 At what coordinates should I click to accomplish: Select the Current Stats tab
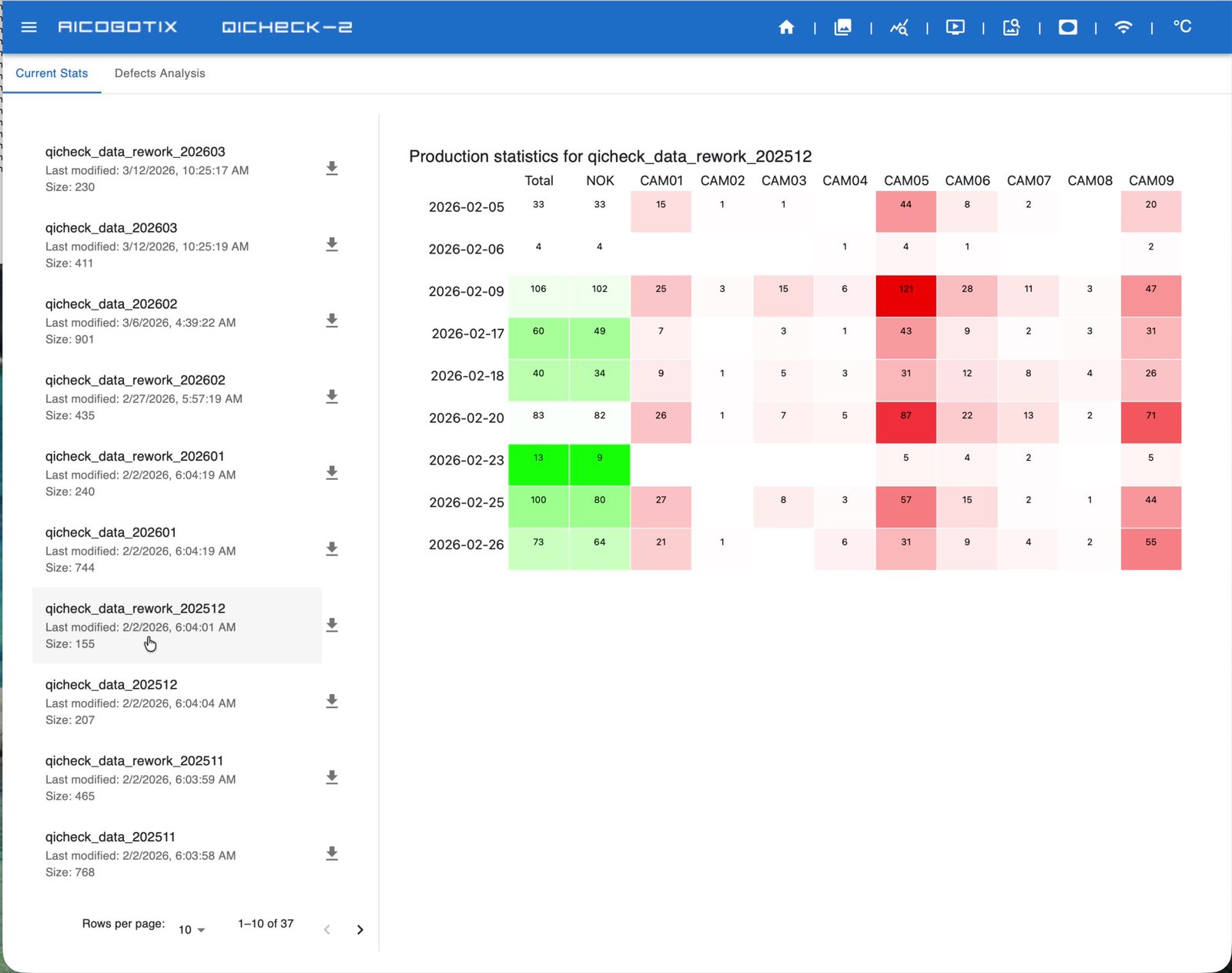(x=52, y=73)
